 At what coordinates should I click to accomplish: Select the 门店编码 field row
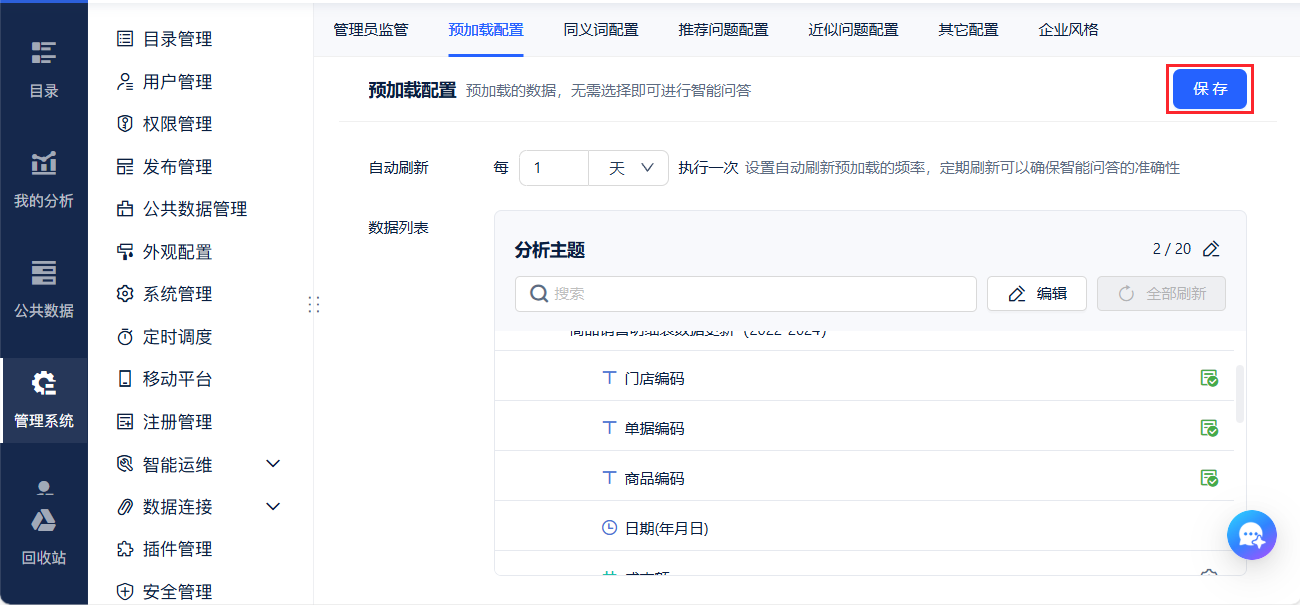point(865,378)
